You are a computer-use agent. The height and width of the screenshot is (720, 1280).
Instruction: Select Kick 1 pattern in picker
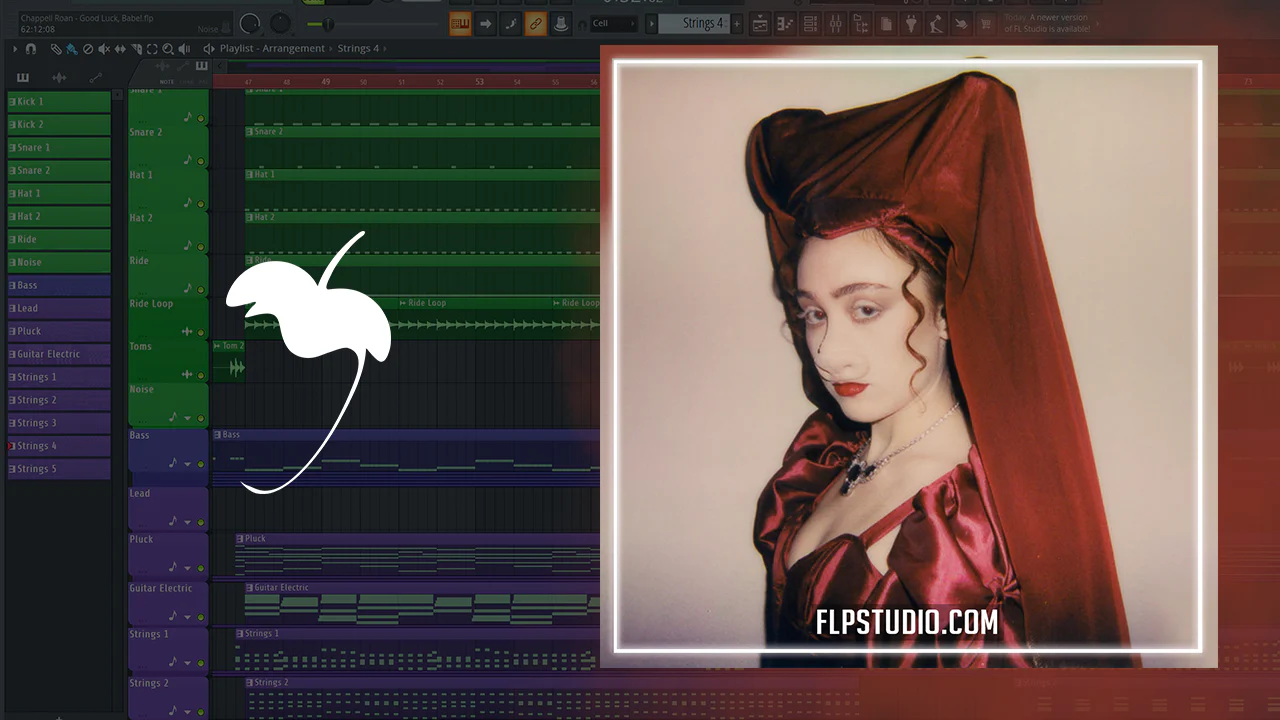59,101
